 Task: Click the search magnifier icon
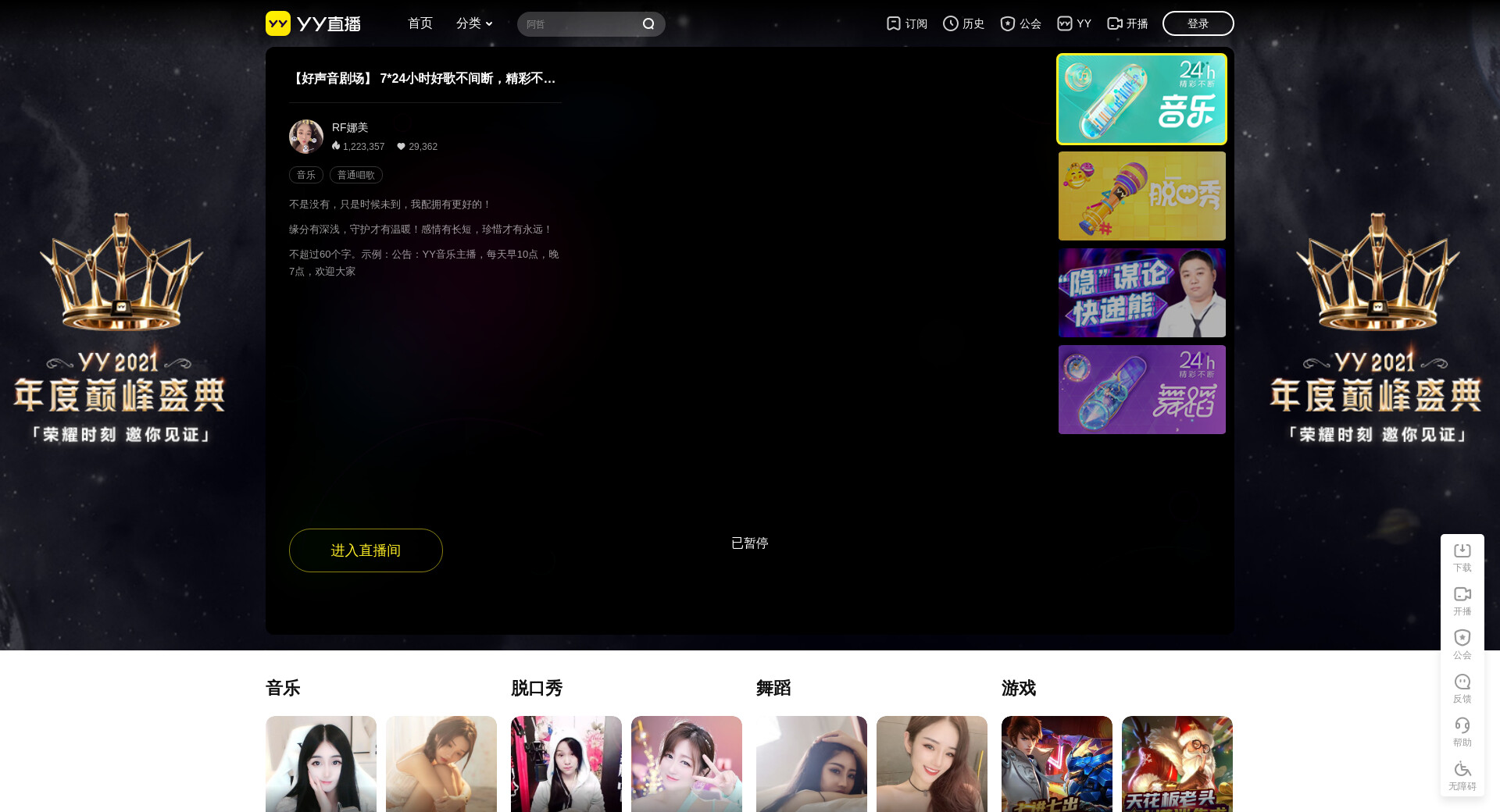[x=648, y=24]
